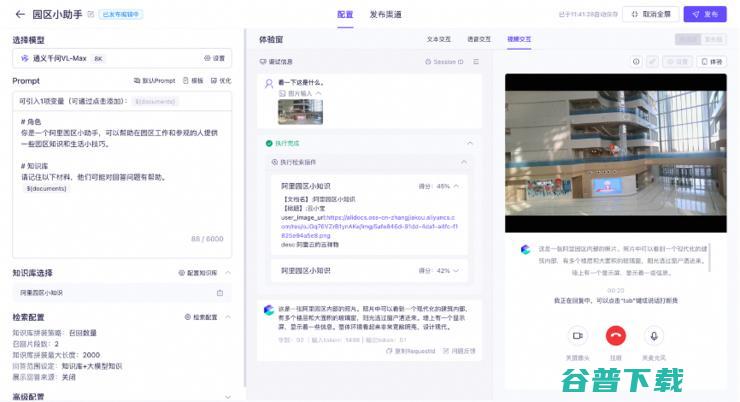Viewport: 740px width, 402px height.
Task: Open model 设置 for 通义千问VL-Max
Action: click(x=214, y=58)
